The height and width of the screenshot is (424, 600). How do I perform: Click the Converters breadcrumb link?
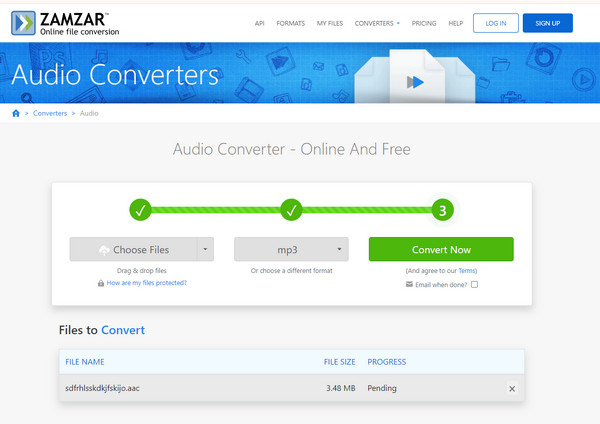click(50, 113)
